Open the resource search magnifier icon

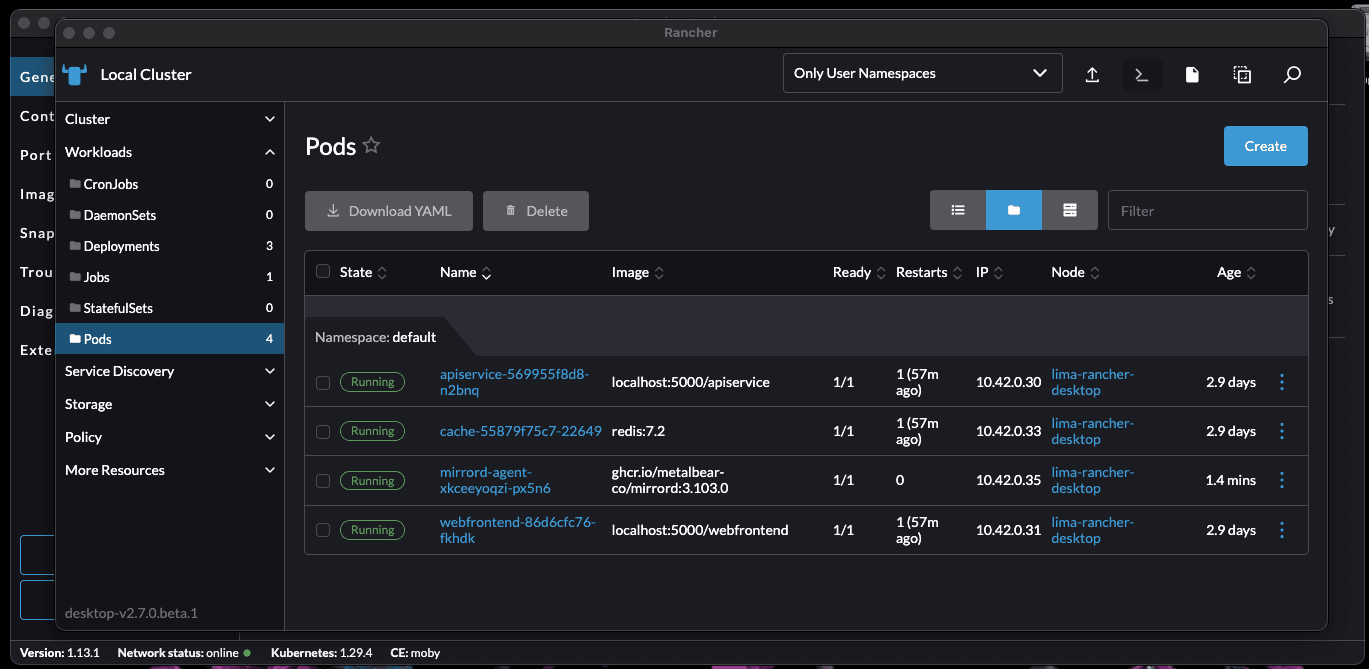pyautogui.click(x=1292, y=74)
